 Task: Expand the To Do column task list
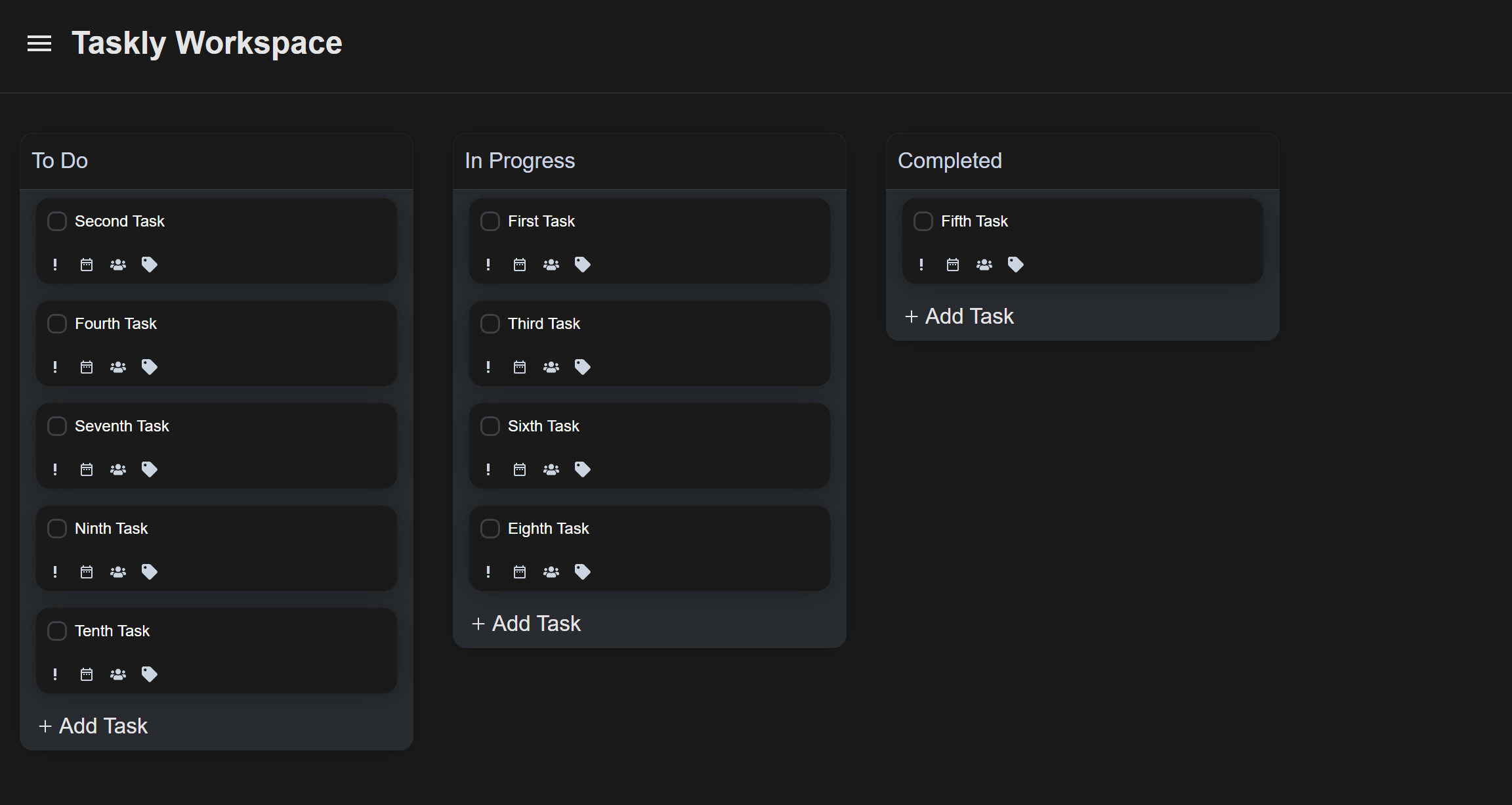tap(61, 160)
